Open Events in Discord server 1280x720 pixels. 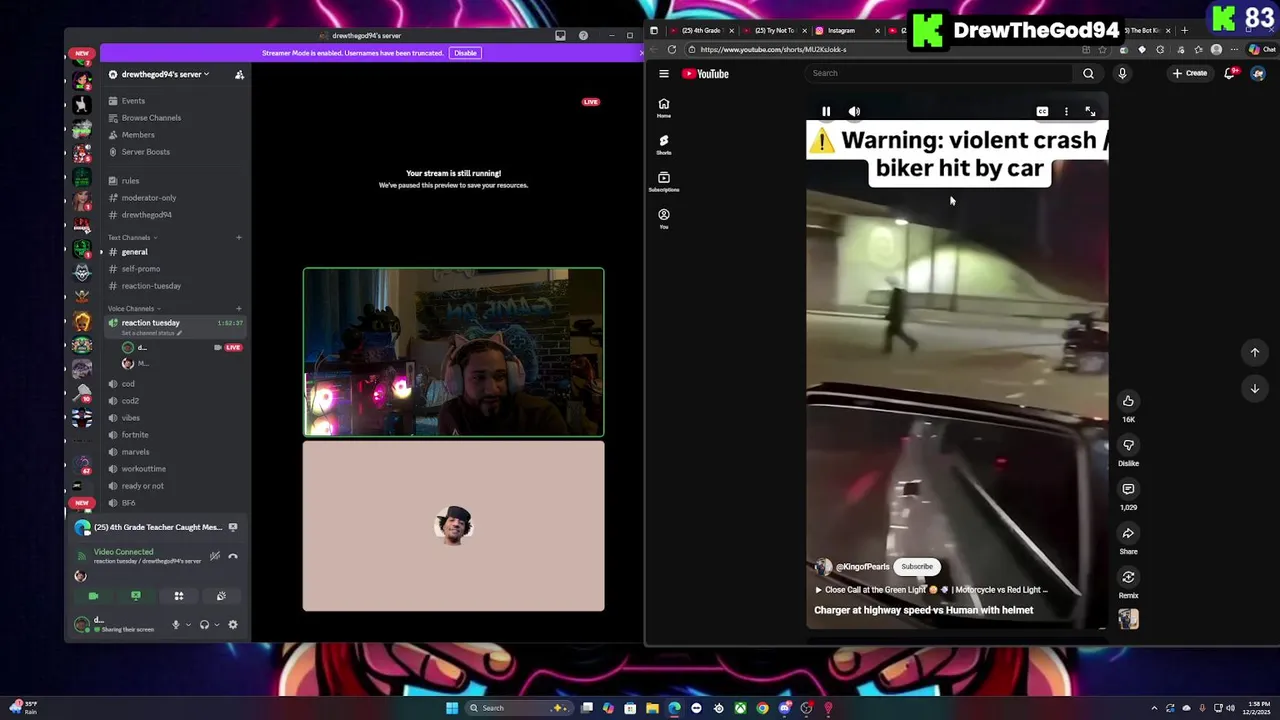133,101
